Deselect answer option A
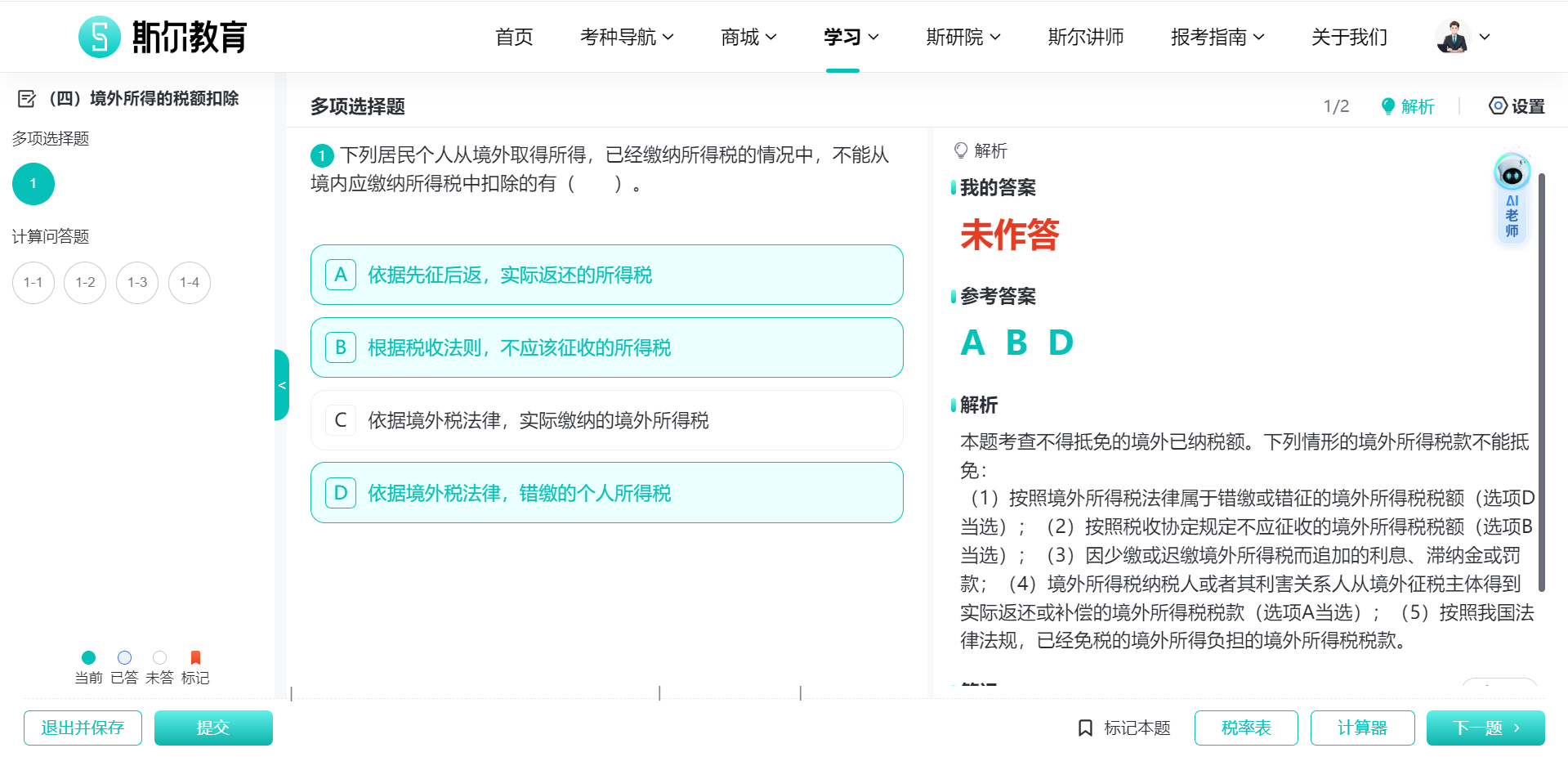This screenshot has height=757, width=1568. pyautogui.click(x=606, y=275)
